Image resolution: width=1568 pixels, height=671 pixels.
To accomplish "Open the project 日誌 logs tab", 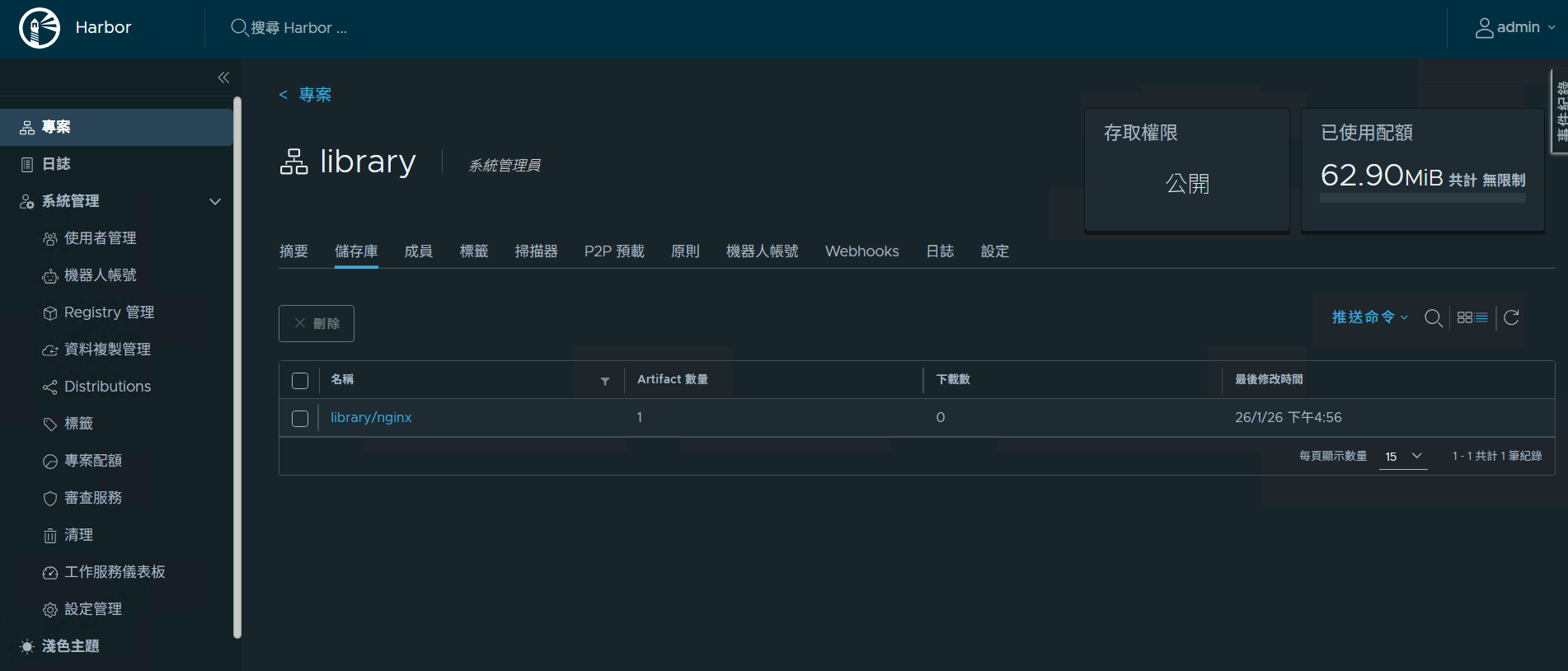I will tap(940, 251).
